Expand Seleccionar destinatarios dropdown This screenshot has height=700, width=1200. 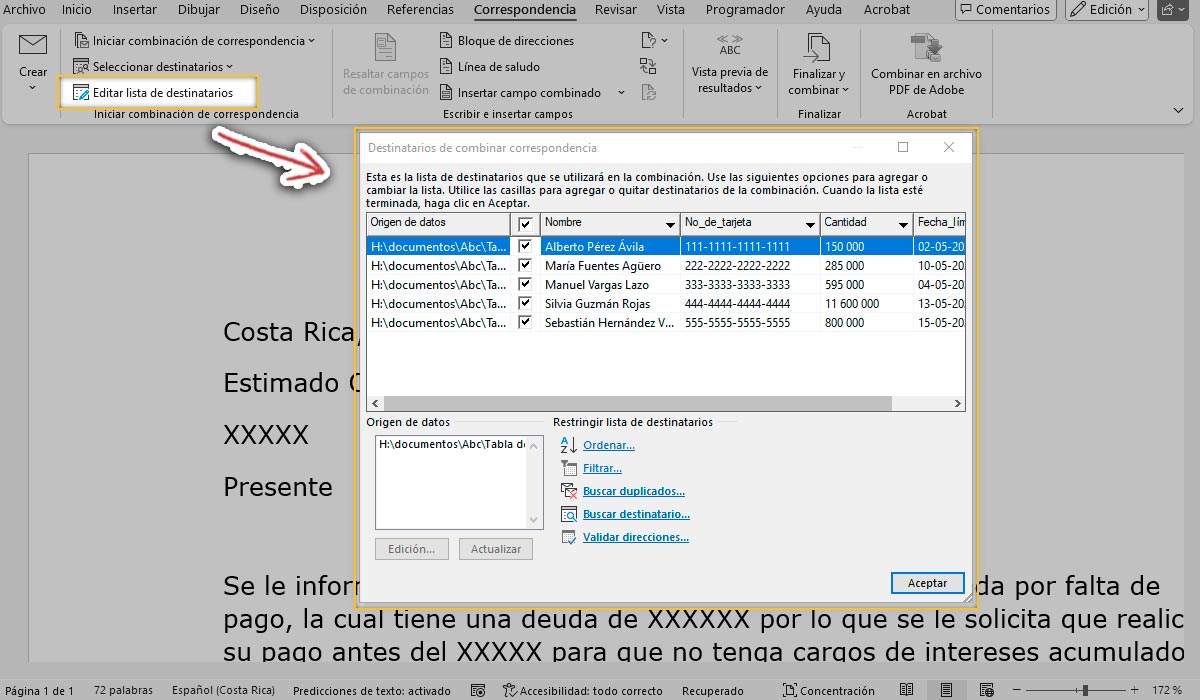click(x=162, y=67)
